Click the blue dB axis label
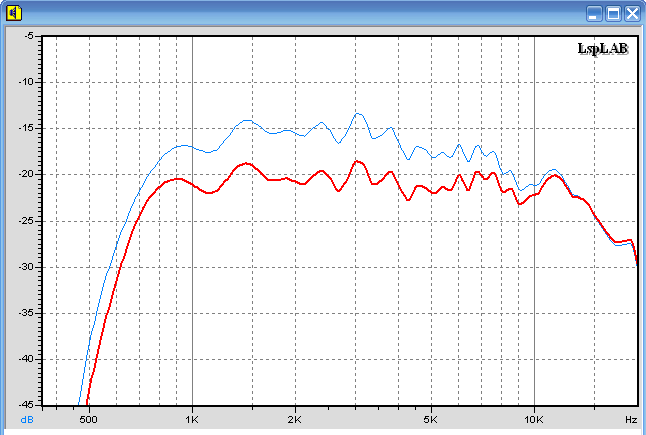The height and width of the screenshot is (435, 646). pyautogui.click(x=27, y=420)
